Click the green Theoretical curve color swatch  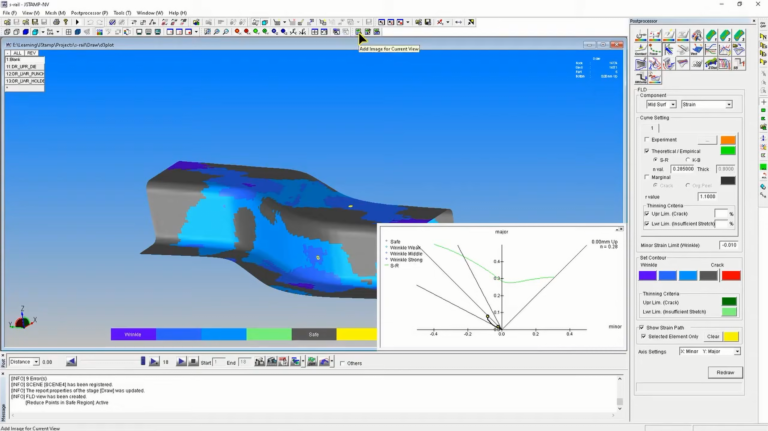pyautogui.click(x=728, y=151)
